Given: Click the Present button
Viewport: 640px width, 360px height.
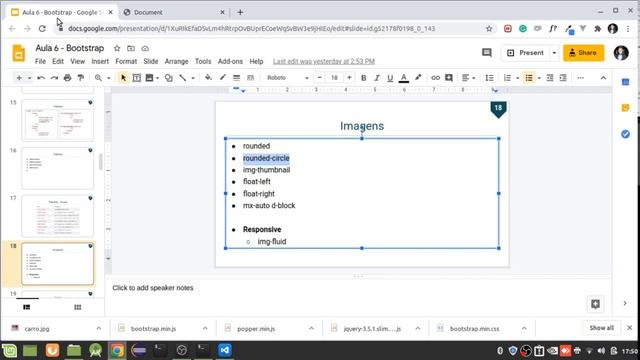Looking at the screenshot, I should (x=526, y=53).
